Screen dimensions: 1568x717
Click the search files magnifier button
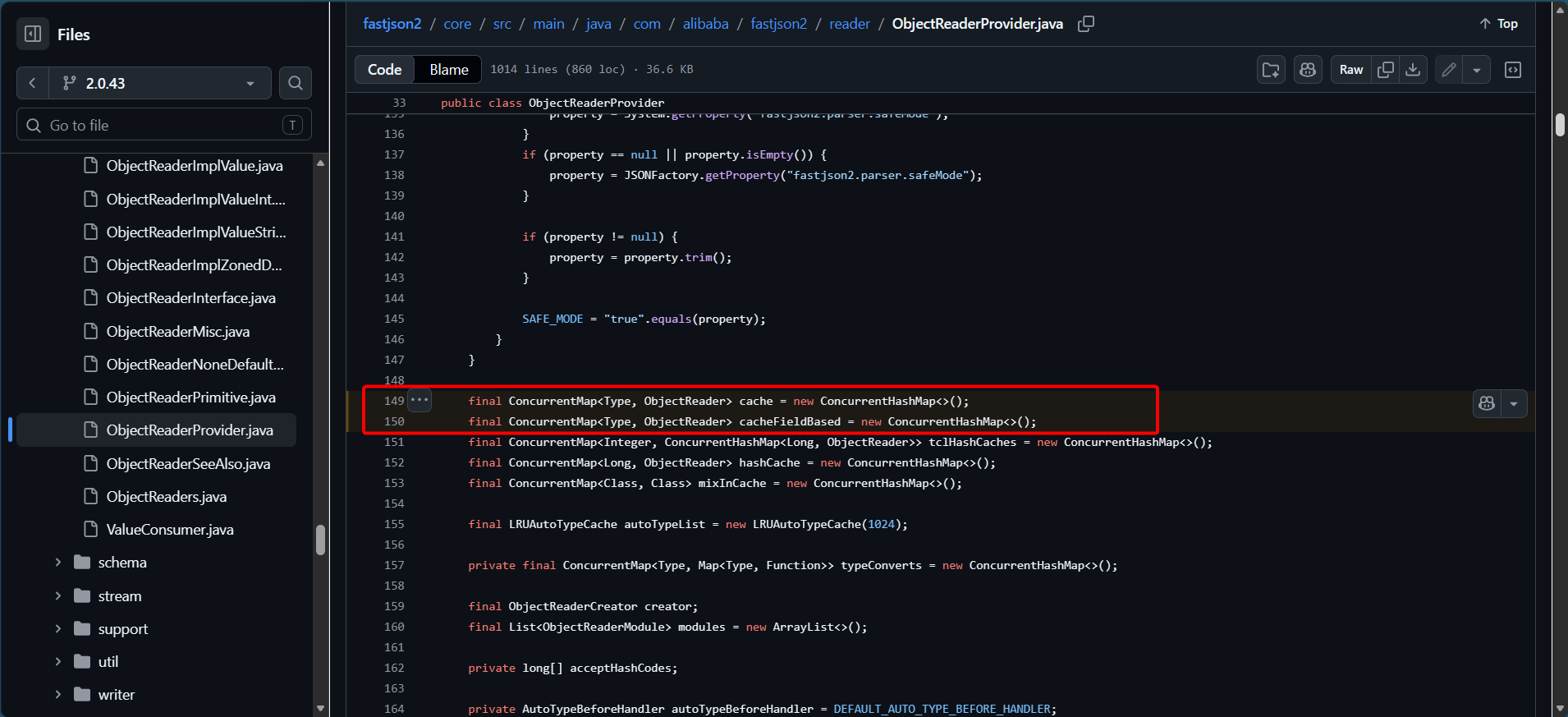[x=296, y=83]
